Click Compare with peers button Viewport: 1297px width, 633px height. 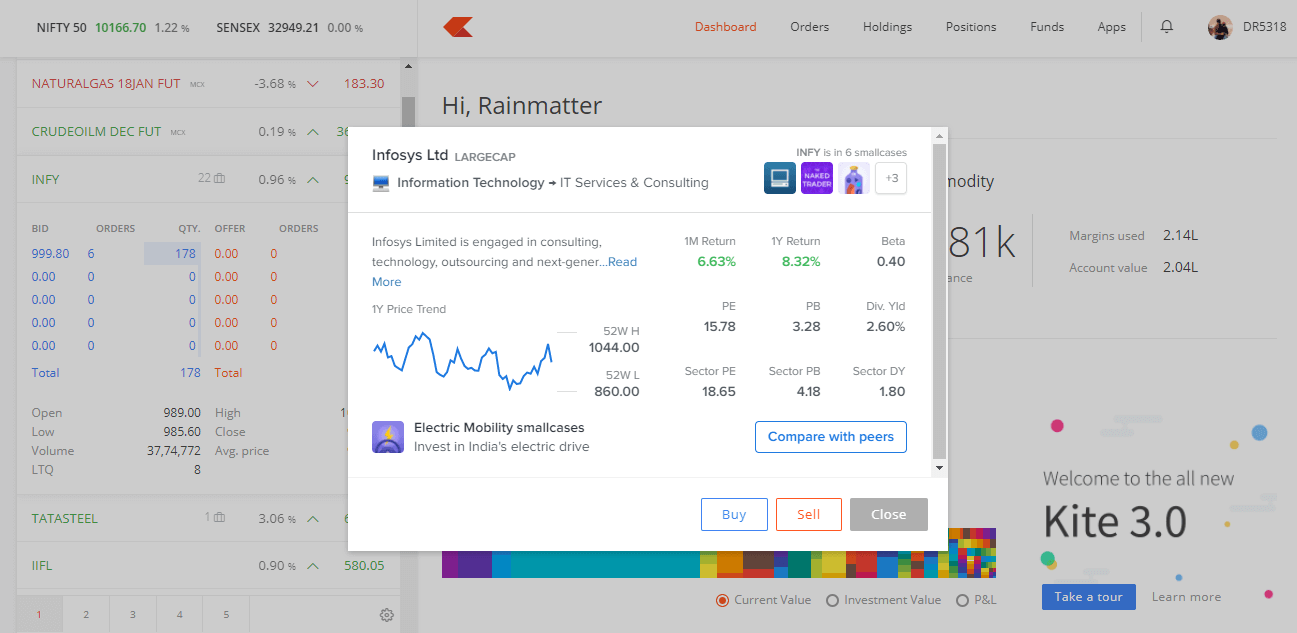[831, 437]
